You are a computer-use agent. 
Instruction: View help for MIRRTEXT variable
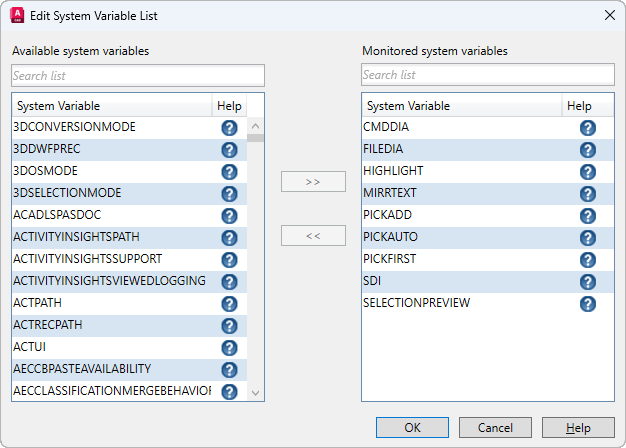tap(588, 194)
